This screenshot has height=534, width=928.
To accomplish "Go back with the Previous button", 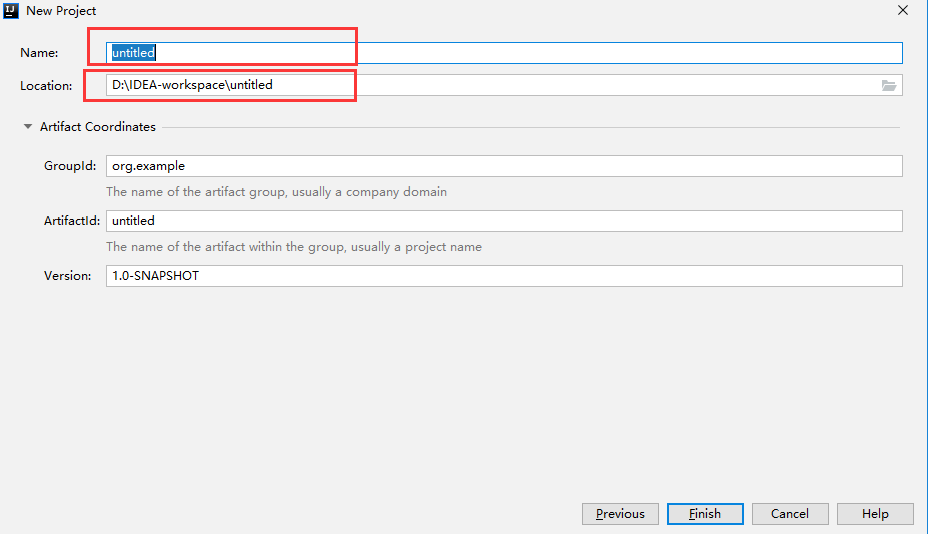I will (x=620, y=514).
